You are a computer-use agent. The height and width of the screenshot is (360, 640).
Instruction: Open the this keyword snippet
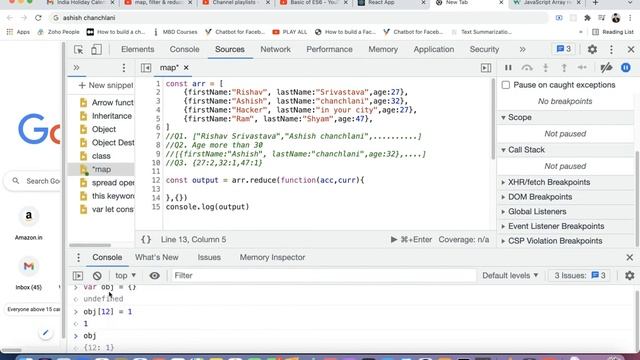pos(107,196)
